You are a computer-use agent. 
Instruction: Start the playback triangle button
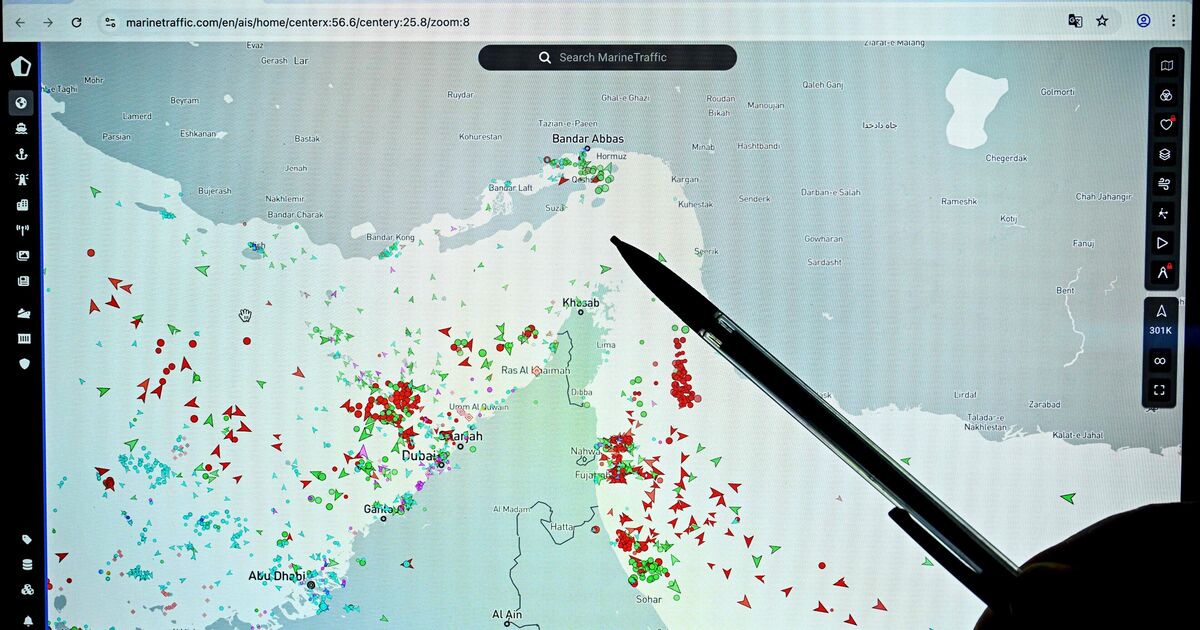pos(1162,242)
